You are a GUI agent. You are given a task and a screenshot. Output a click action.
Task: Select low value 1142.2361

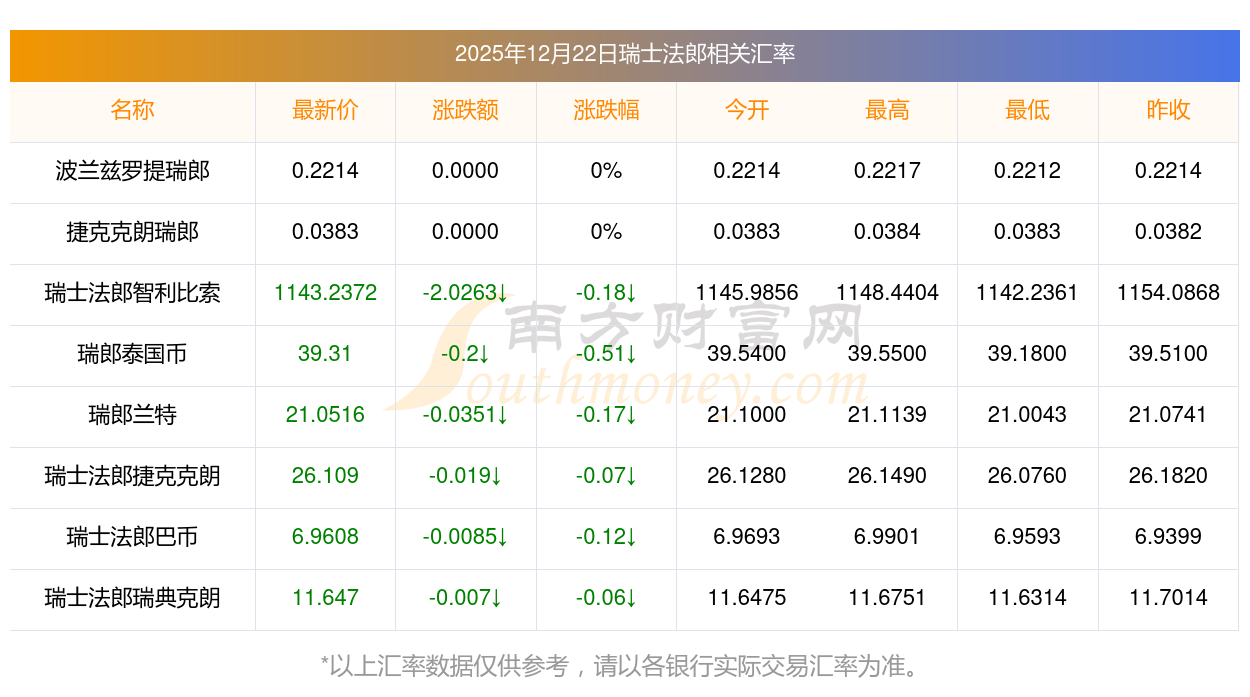(1028, 293)
